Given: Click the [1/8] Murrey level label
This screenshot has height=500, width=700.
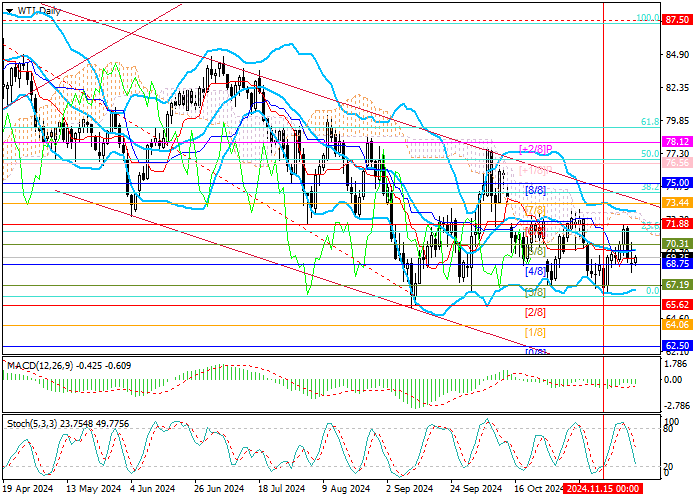Looking at the screenshot, I should point(535,333).
